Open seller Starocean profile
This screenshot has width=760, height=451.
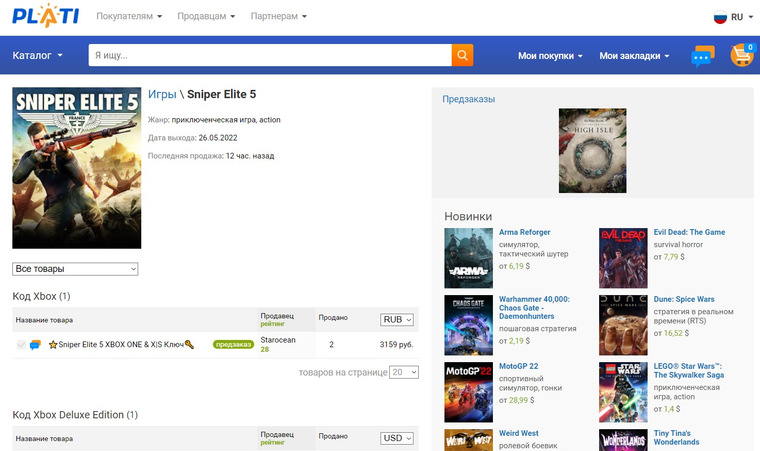pos(278,340)
